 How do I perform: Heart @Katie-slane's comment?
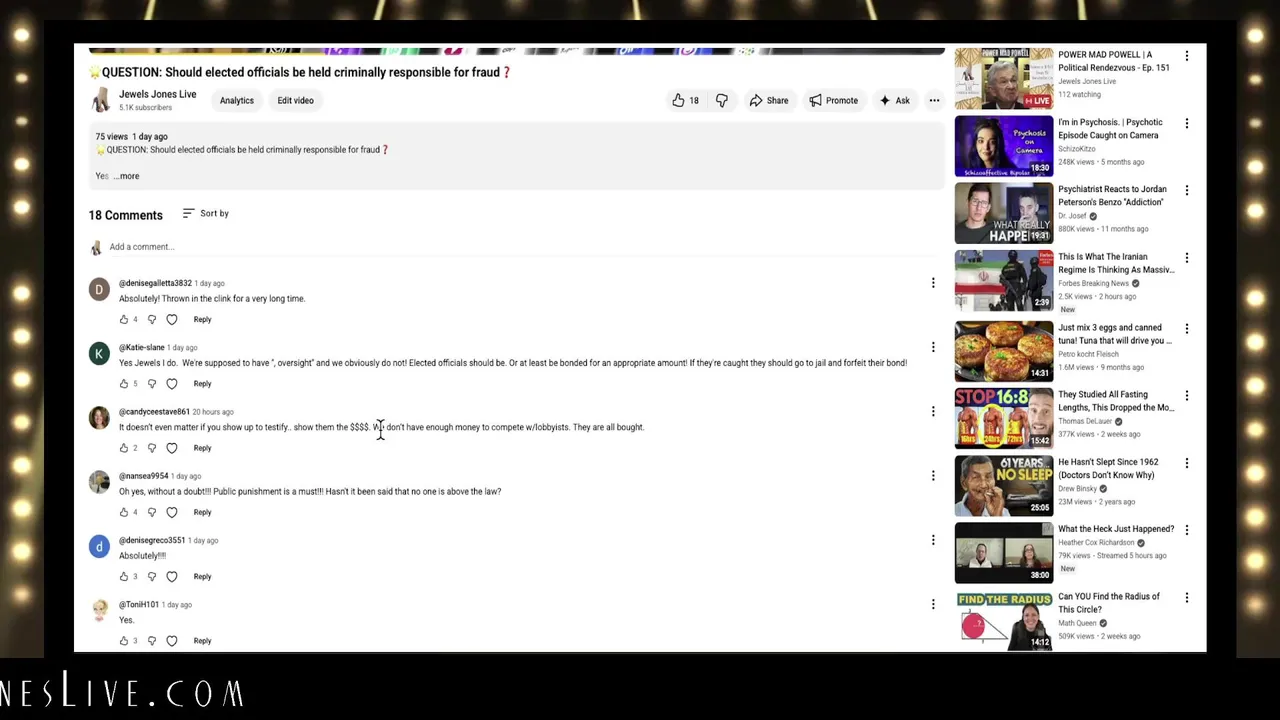(x=172, y=383)
